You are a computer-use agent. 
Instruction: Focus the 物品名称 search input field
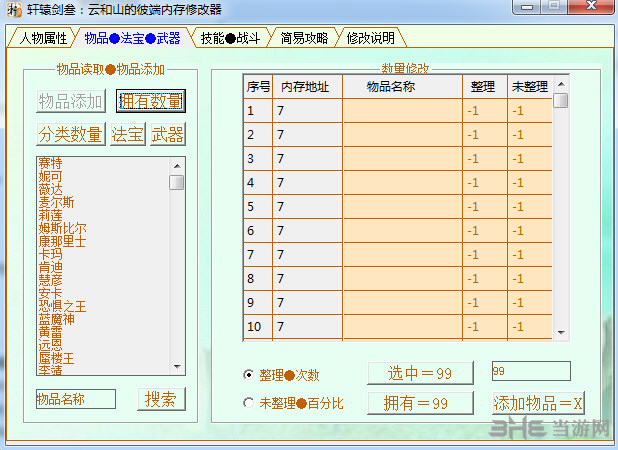click(76, 399)
